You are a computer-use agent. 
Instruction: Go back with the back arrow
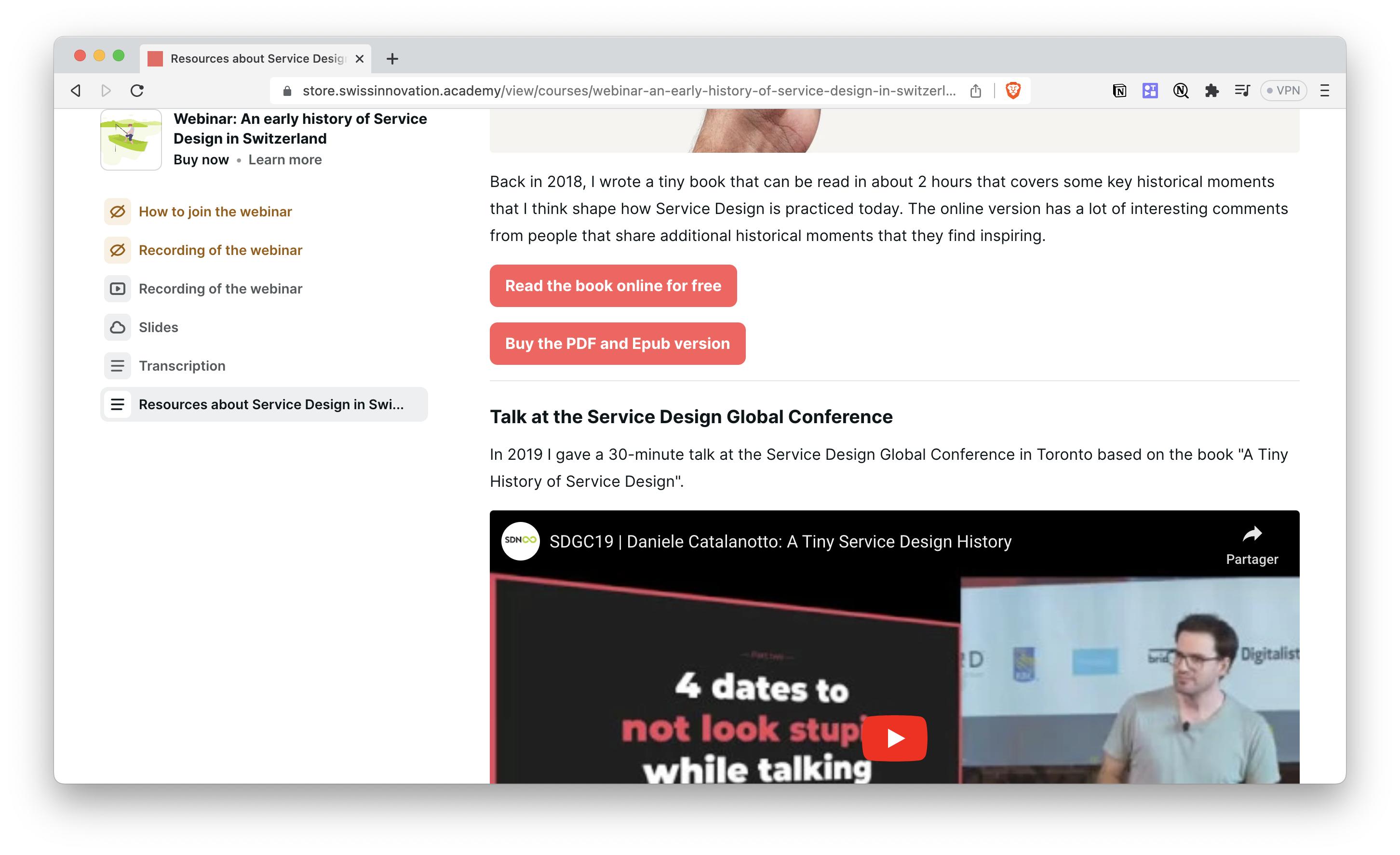click(x=76, y=90)
